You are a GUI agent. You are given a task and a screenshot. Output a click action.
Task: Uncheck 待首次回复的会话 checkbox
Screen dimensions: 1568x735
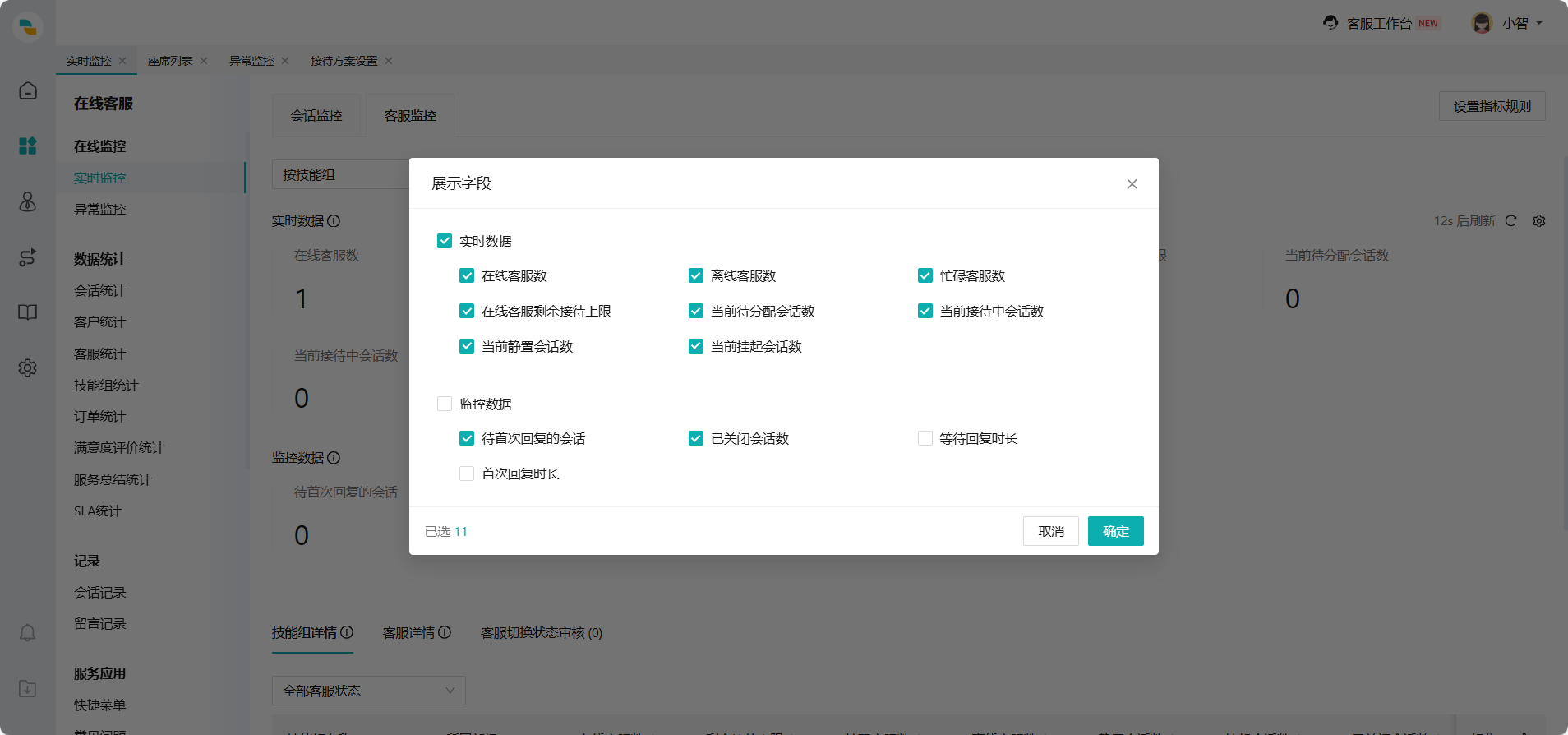click(x=467, y=438)
